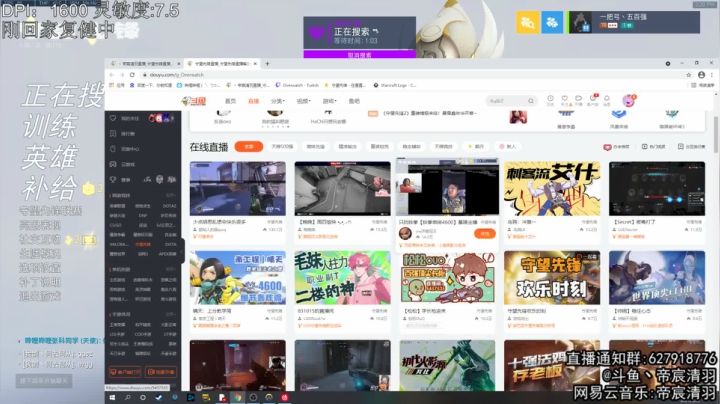720x404 pixels.
Task: Expand the 视频 dropdown in Douyu nav
Action: point(304,101)
